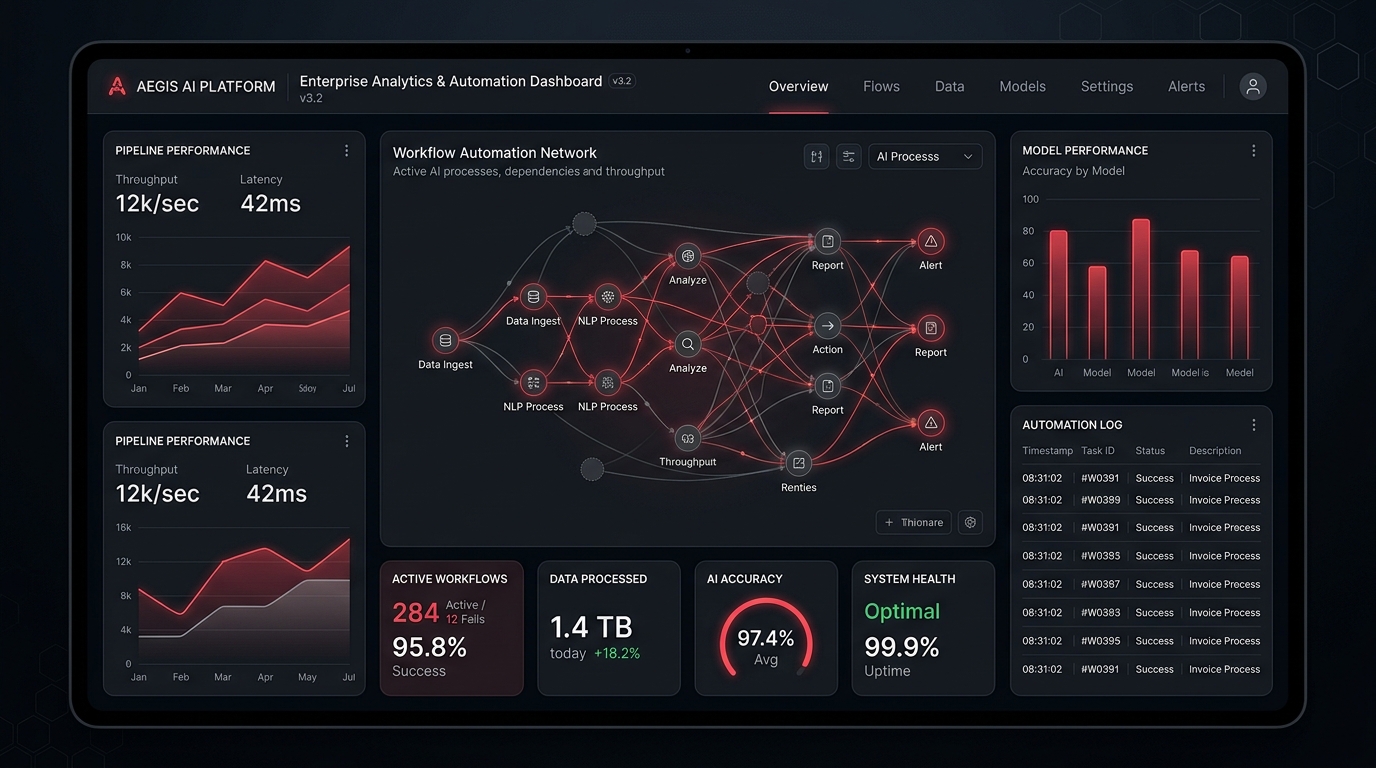The image size is (1376, 768).
Task: Select the Analyze node with globe icon
Action: tap(688, 256)
